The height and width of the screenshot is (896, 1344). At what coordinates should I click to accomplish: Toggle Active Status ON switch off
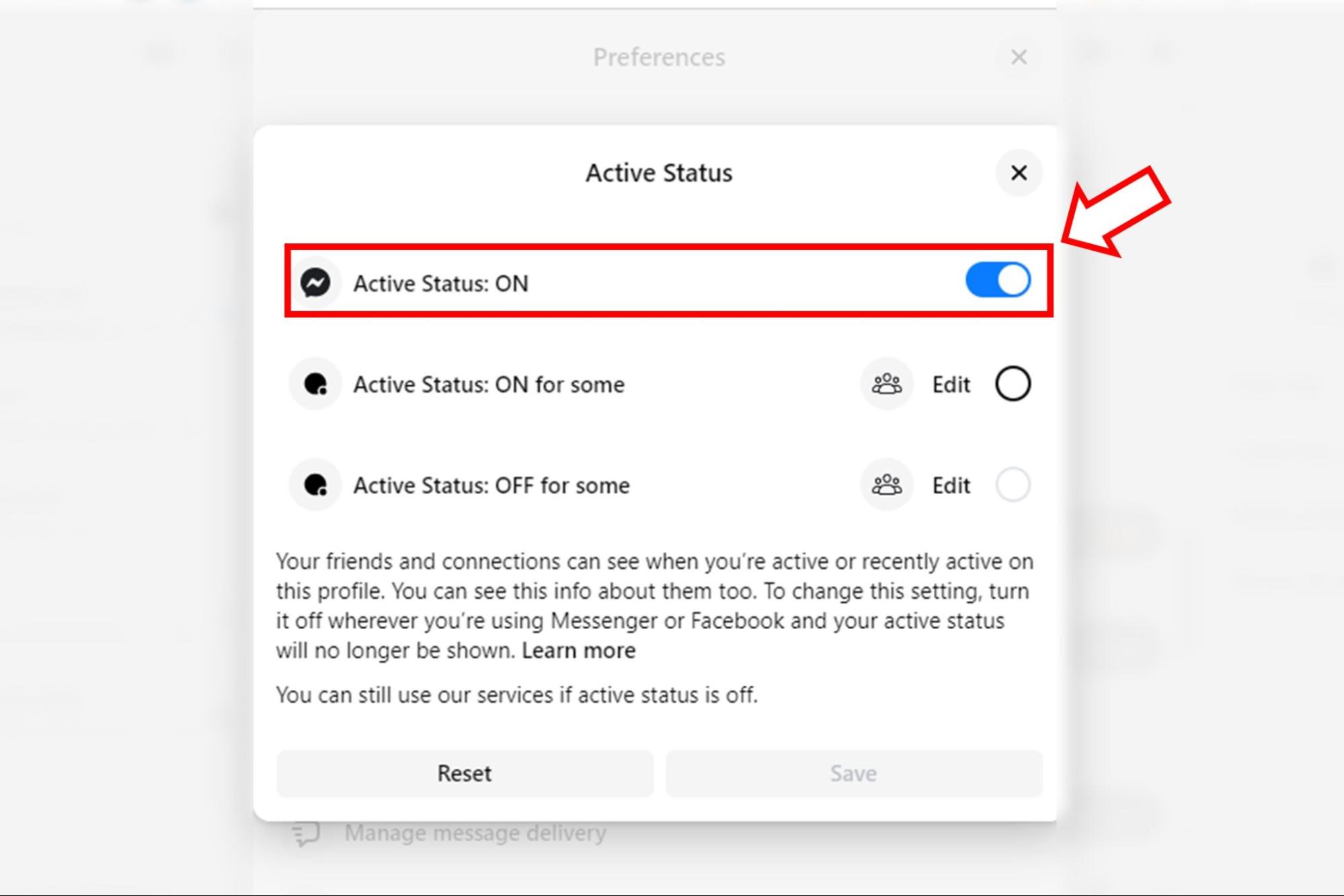coord(998,282)
